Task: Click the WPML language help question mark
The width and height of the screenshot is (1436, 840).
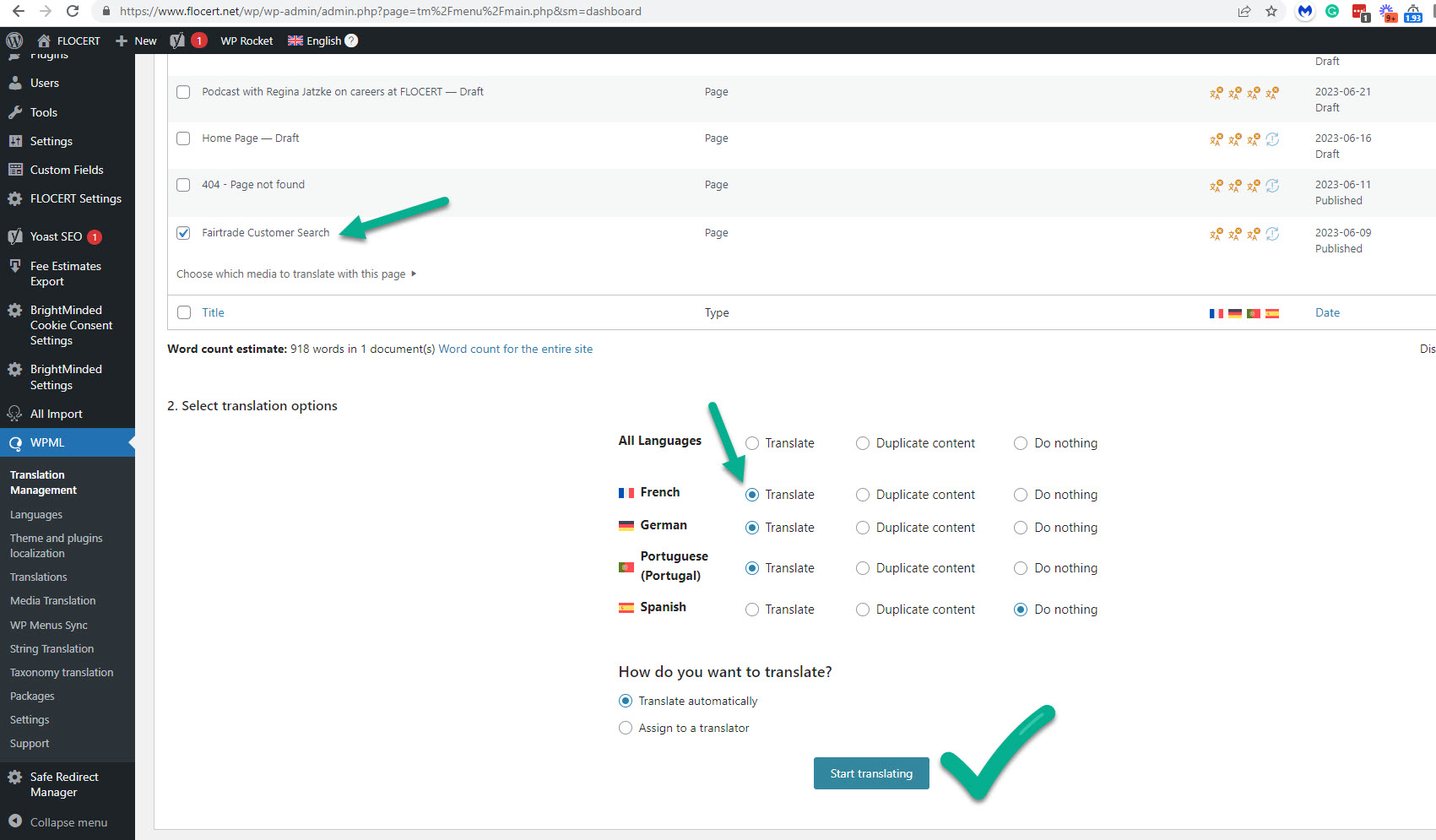Action: click(351, 41)
